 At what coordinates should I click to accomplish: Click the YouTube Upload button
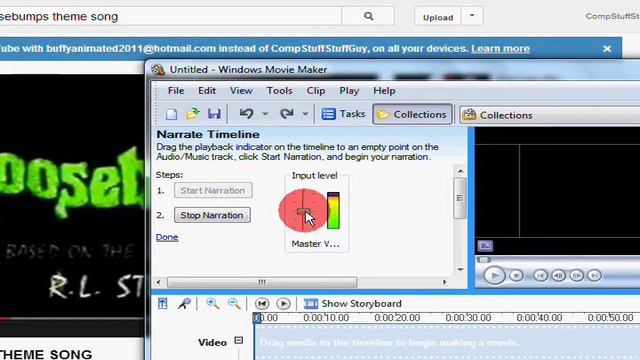pos(438,17)
